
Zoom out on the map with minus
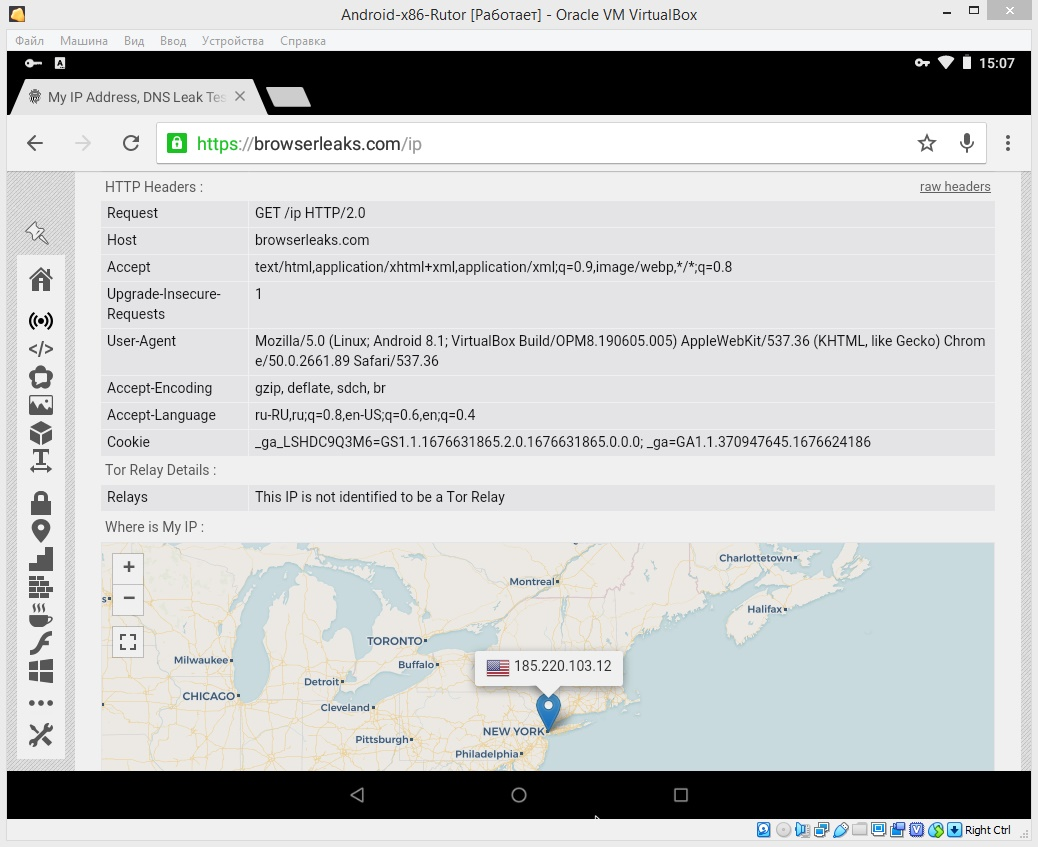[x=128, y=599]
